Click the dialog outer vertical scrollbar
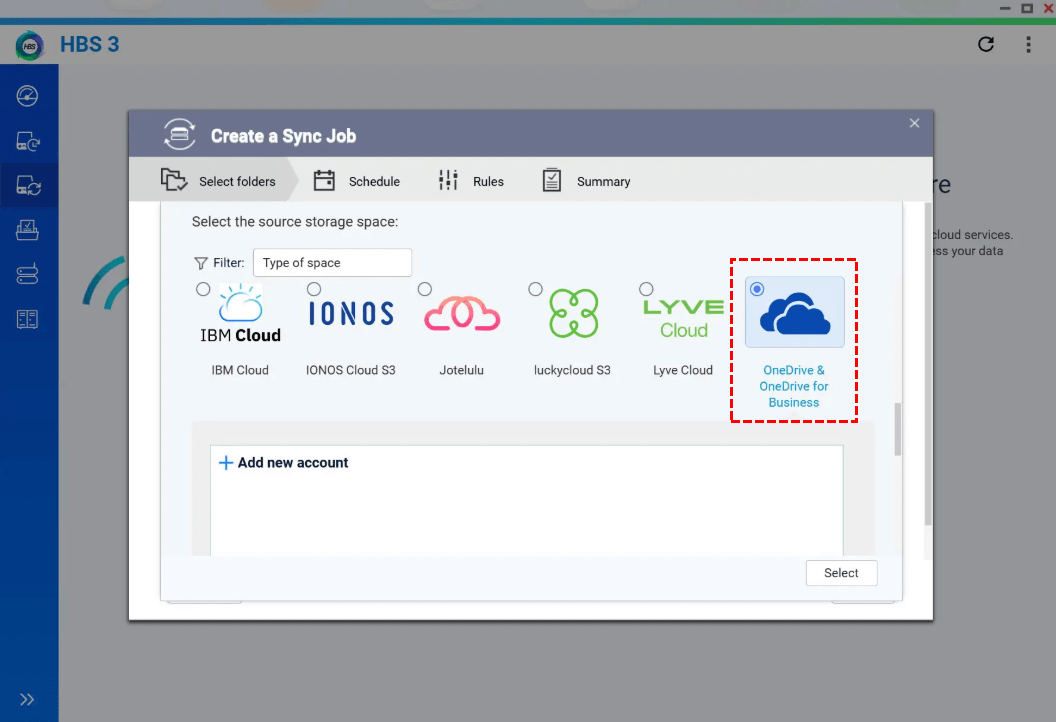 click(928, 364)
